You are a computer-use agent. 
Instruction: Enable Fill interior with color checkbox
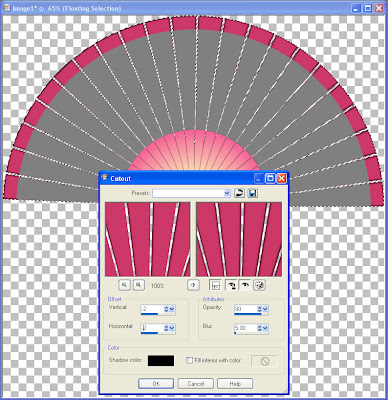click(x=189, y=360)
